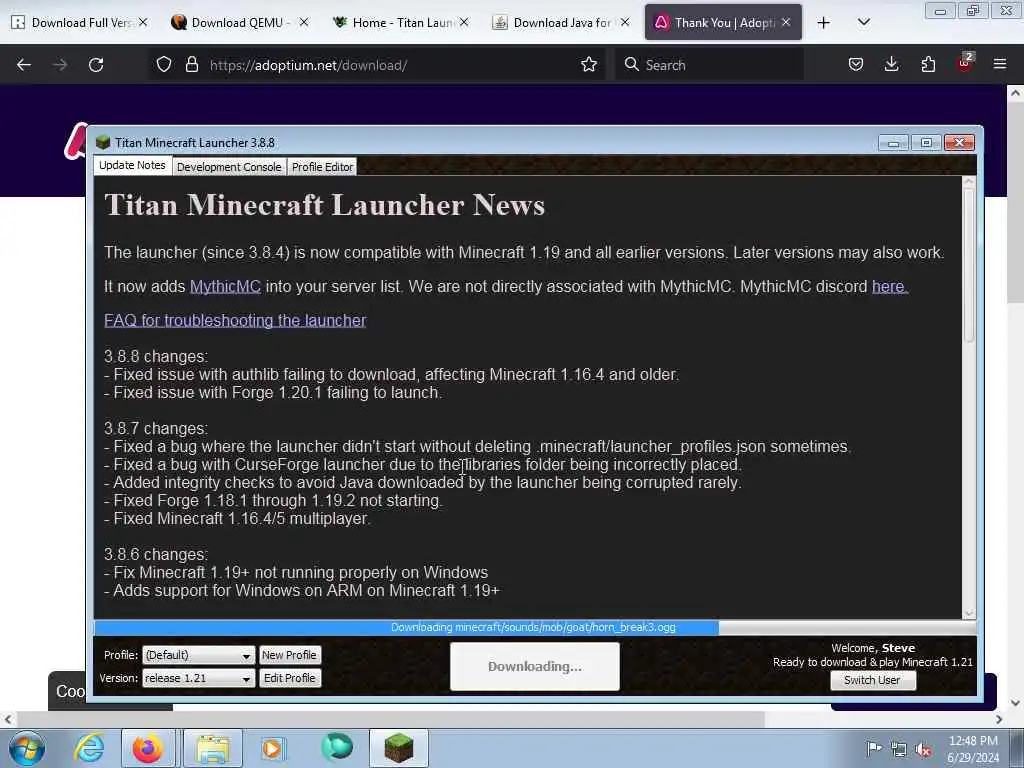Bookmark this page with the star icon
The image size is (1024, 768).
click(588, 65)
